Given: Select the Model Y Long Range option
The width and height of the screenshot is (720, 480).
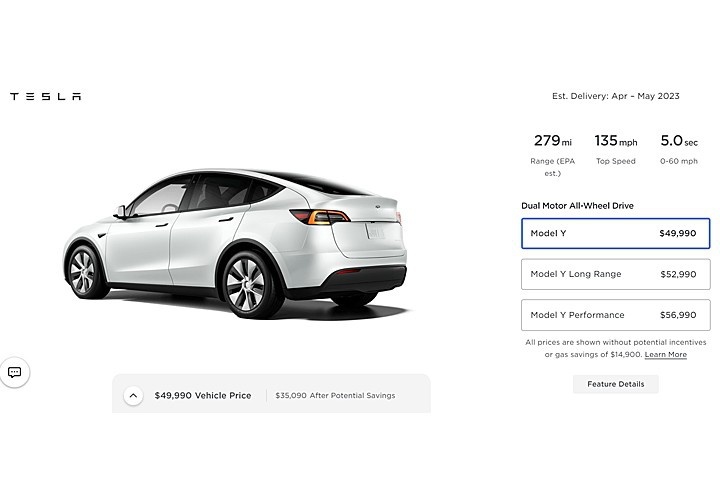Looking at the screenshot, I should pyautogui.click(x=615, y=274).
